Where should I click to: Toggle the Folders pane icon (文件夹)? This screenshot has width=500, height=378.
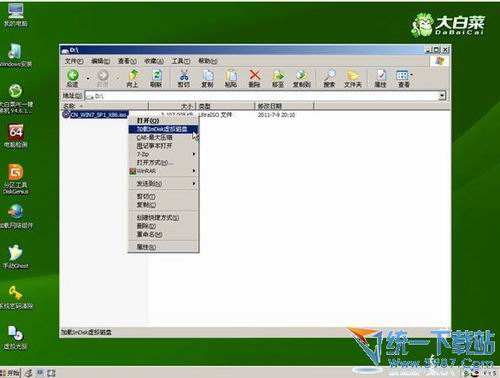353,78
